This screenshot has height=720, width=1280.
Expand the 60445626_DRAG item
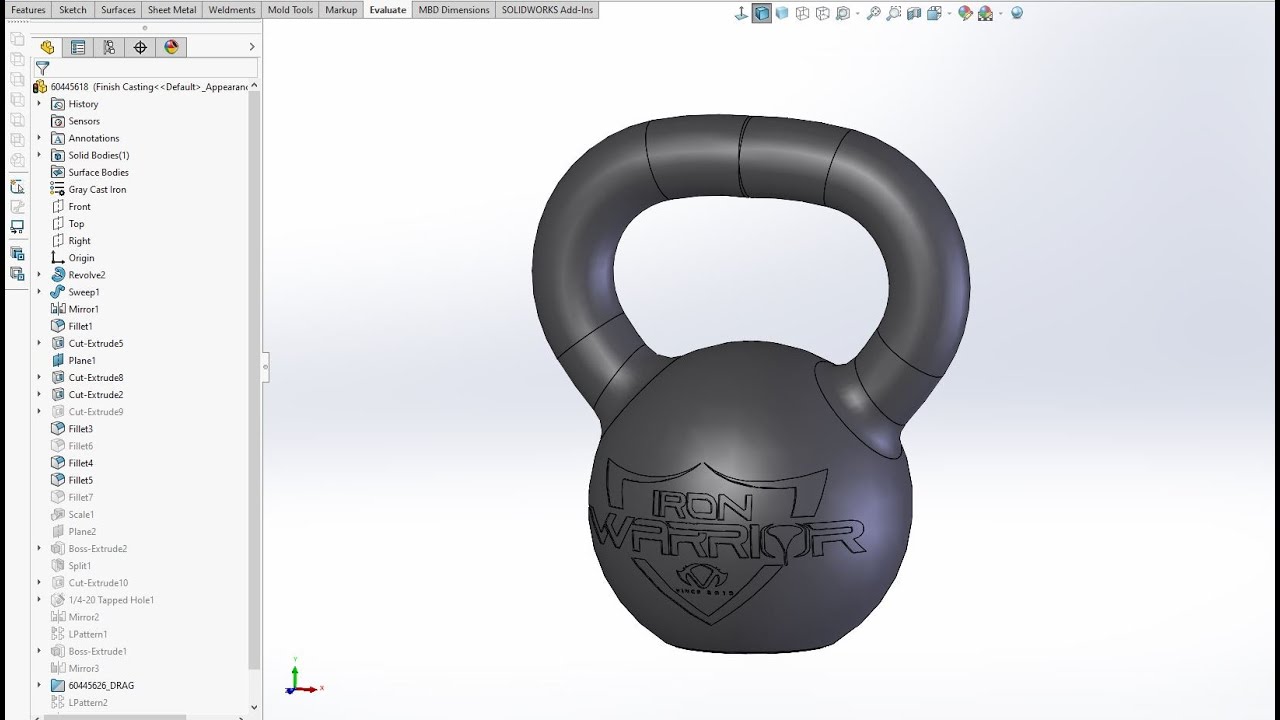point(39,685)
